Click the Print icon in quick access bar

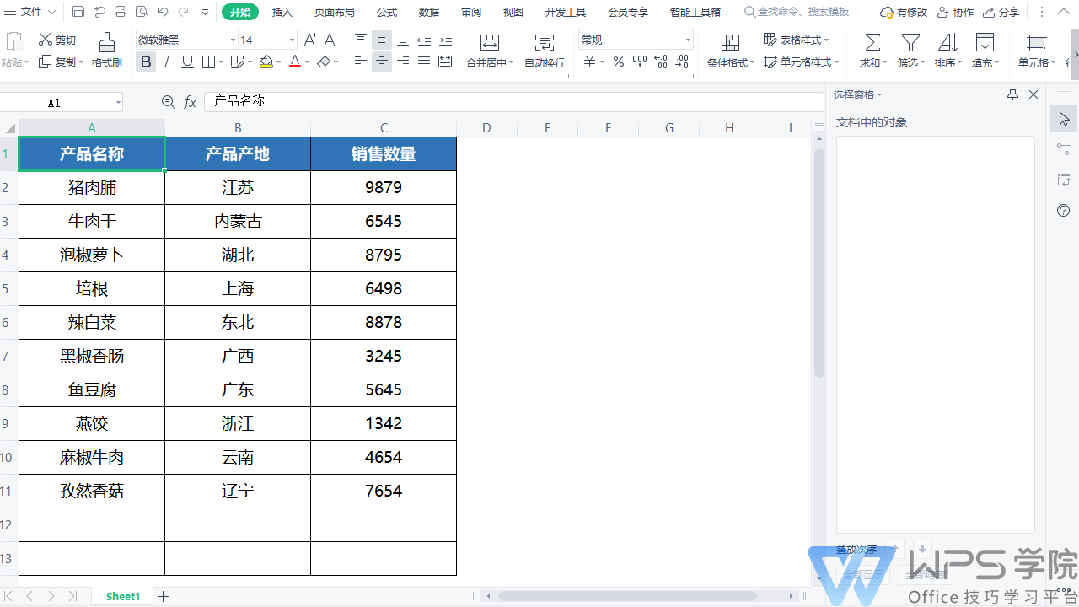click(x=120, y=12)
